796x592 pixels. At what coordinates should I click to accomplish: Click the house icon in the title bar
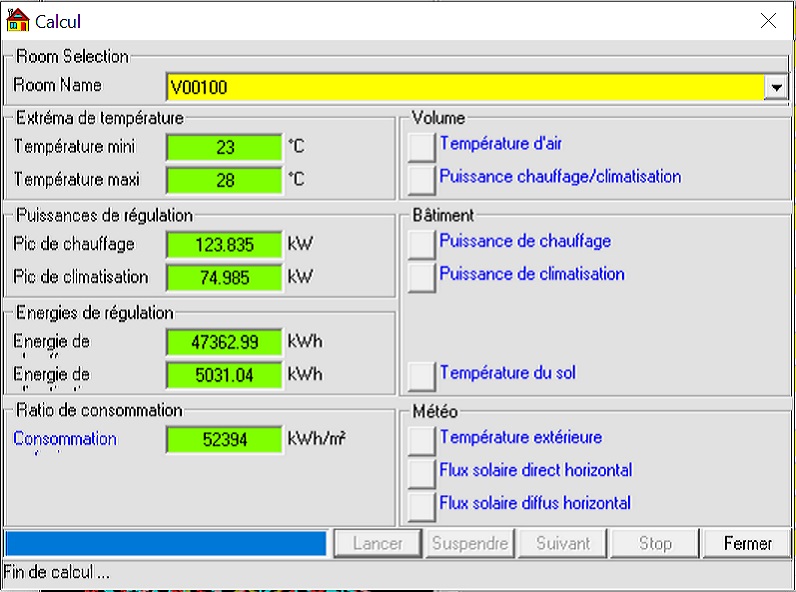(x=18, y=20)
